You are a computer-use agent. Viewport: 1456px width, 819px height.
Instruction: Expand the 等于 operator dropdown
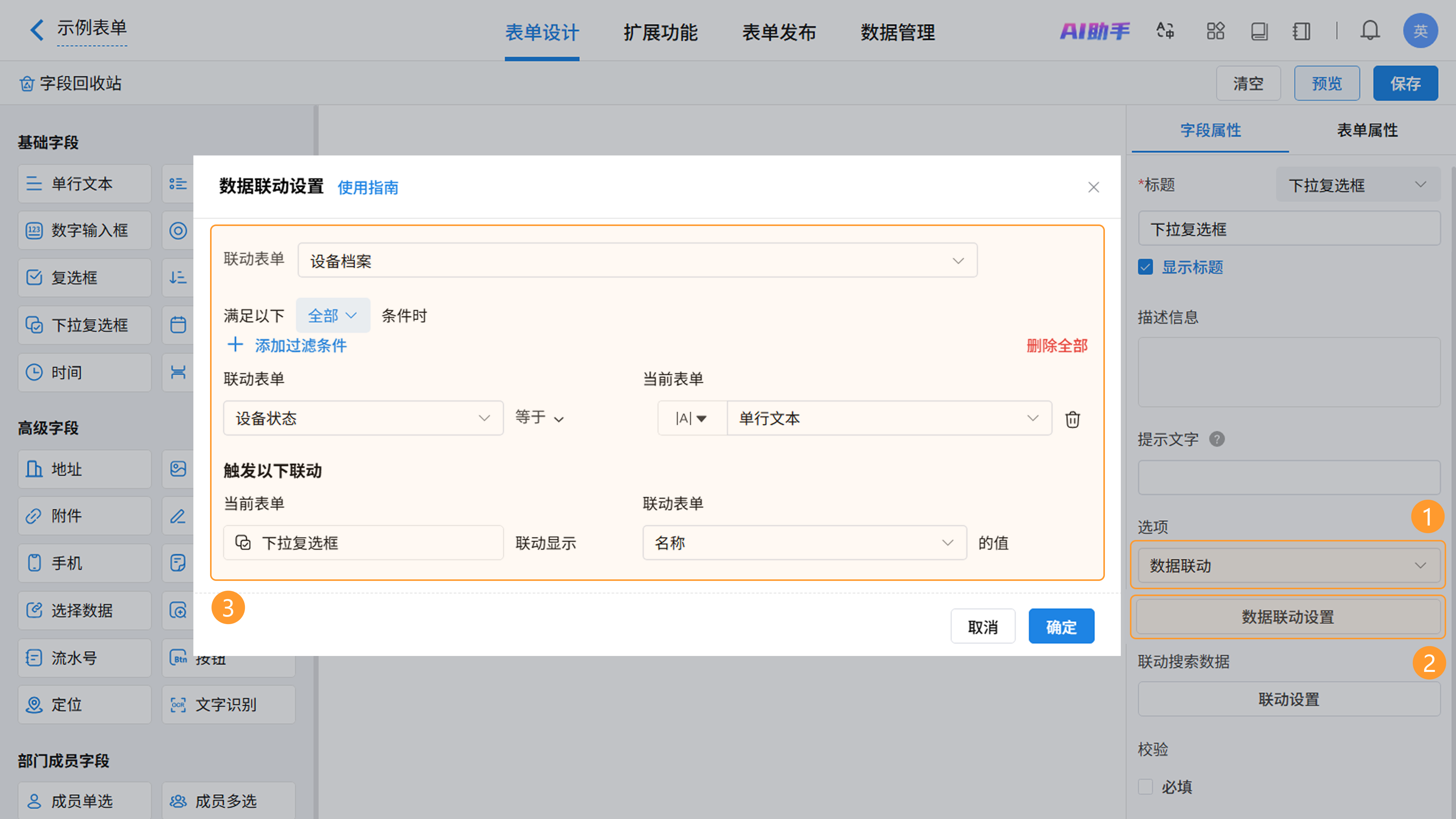coord(539,418)
